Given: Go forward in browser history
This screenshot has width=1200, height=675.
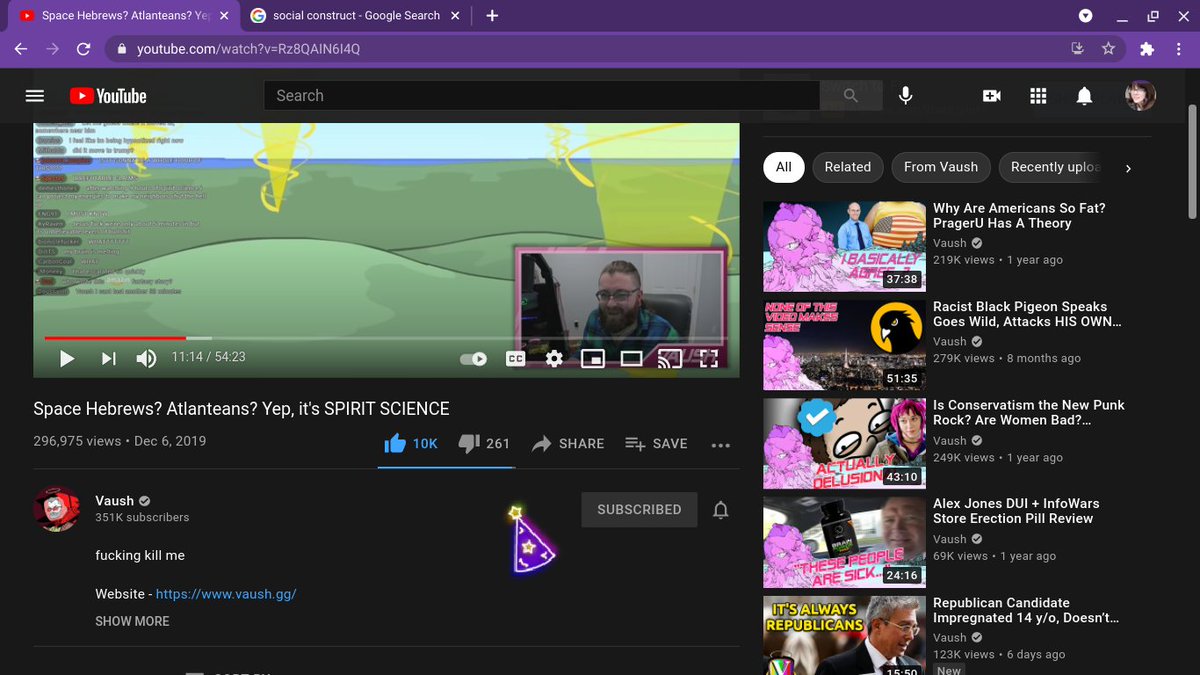Looking at the screenshot, I should (x=52, y=49).
